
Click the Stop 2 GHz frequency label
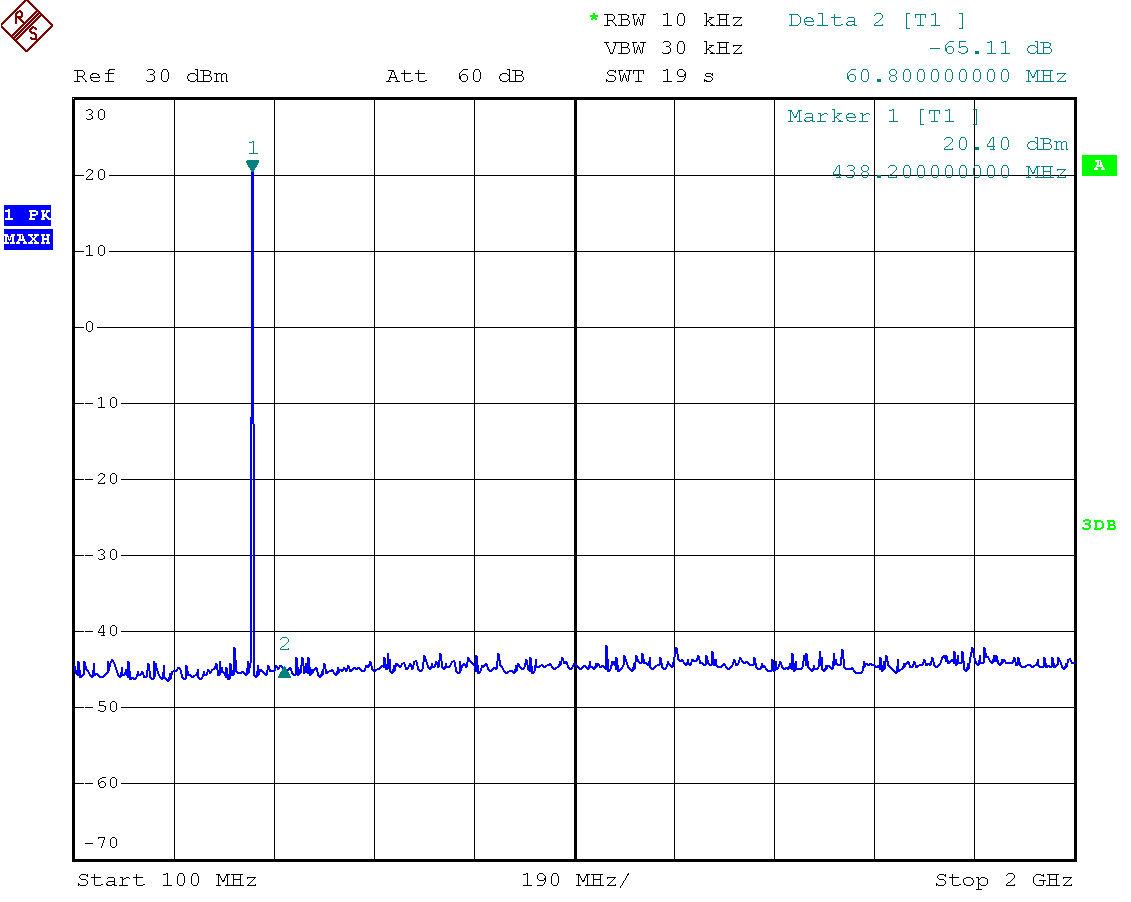tap(1003, 880)
